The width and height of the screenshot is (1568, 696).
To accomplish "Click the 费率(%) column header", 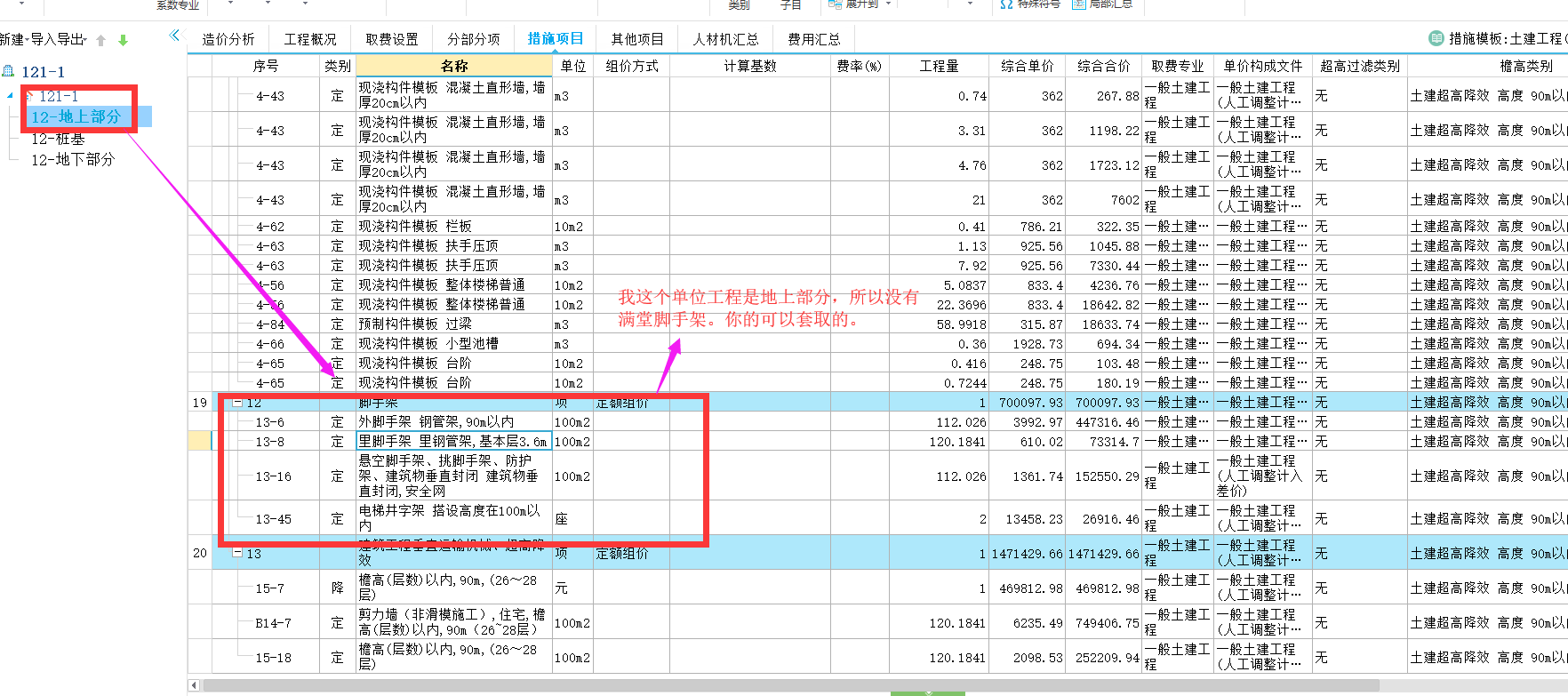I will [x=860, y=66].
